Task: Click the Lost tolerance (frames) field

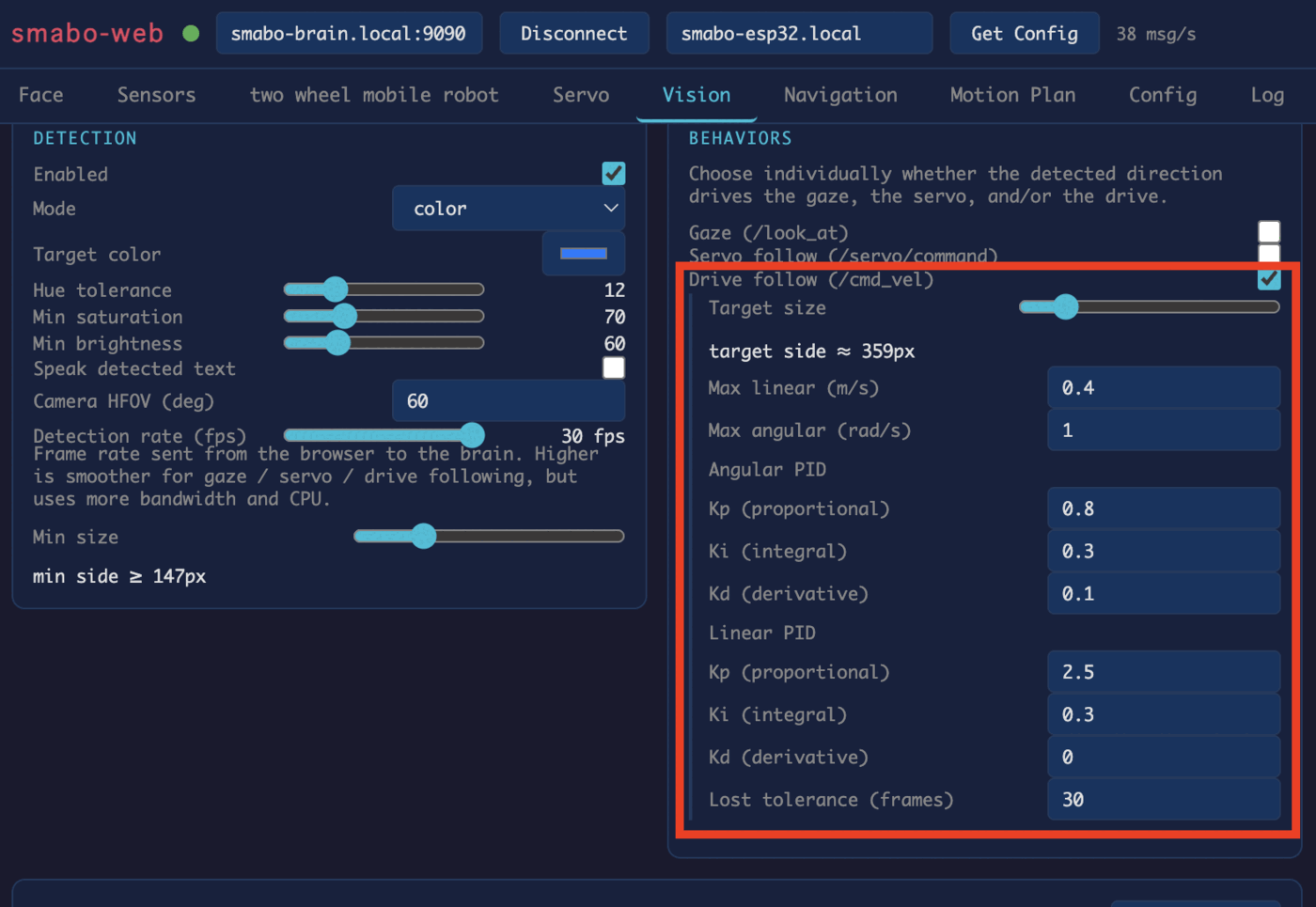Action: [x=1164, y=800]
